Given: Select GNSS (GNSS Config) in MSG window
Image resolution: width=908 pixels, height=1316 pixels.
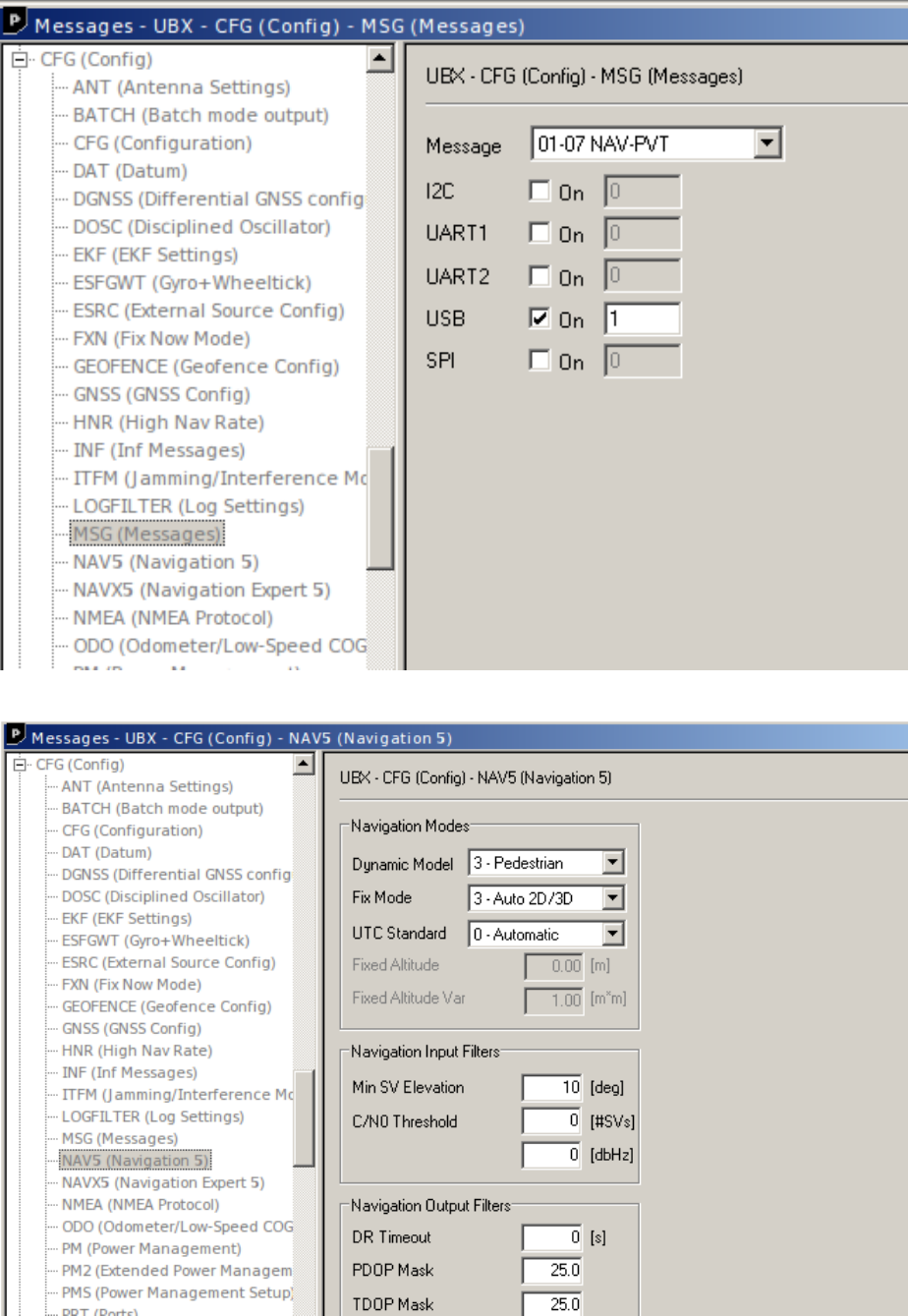Looking at the screenshot, I should 157,396.
